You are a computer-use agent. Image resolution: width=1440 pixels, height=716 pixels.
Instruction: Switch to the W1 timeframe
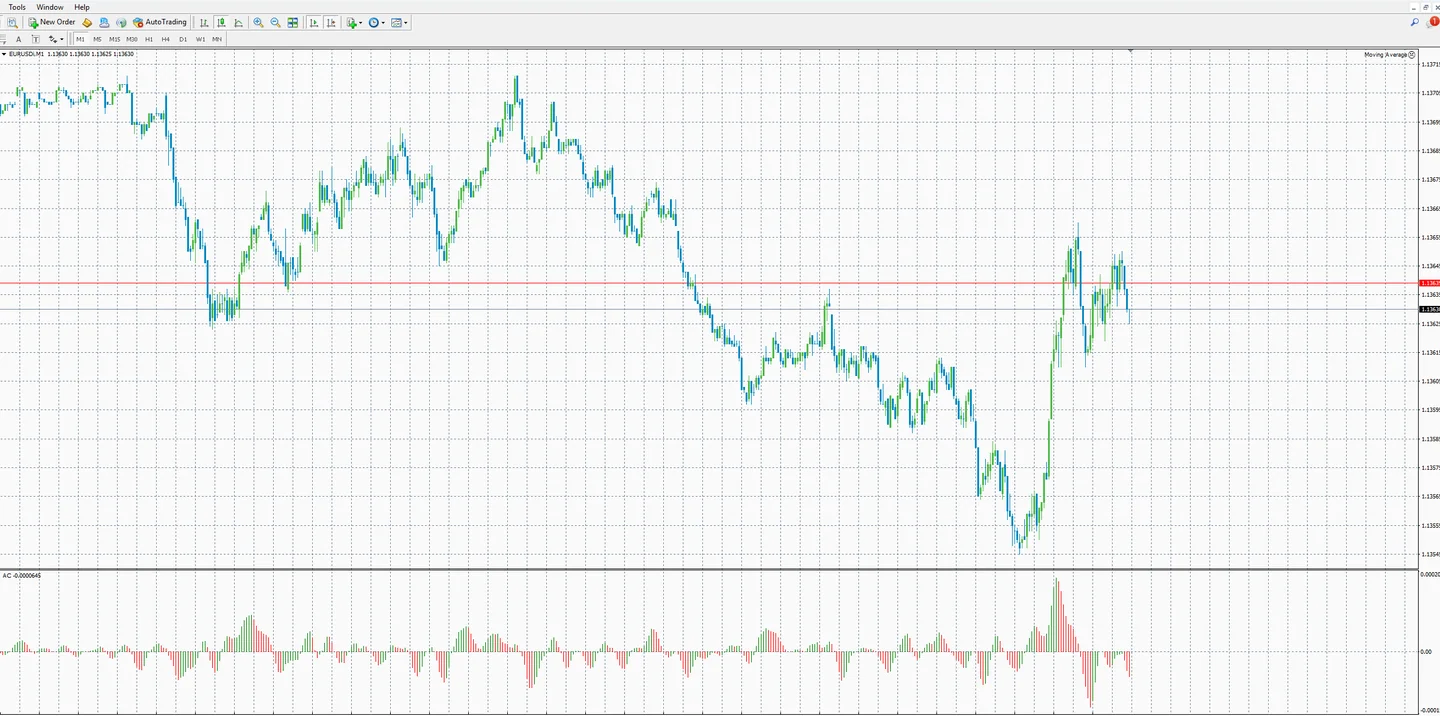tap(201, 39)
